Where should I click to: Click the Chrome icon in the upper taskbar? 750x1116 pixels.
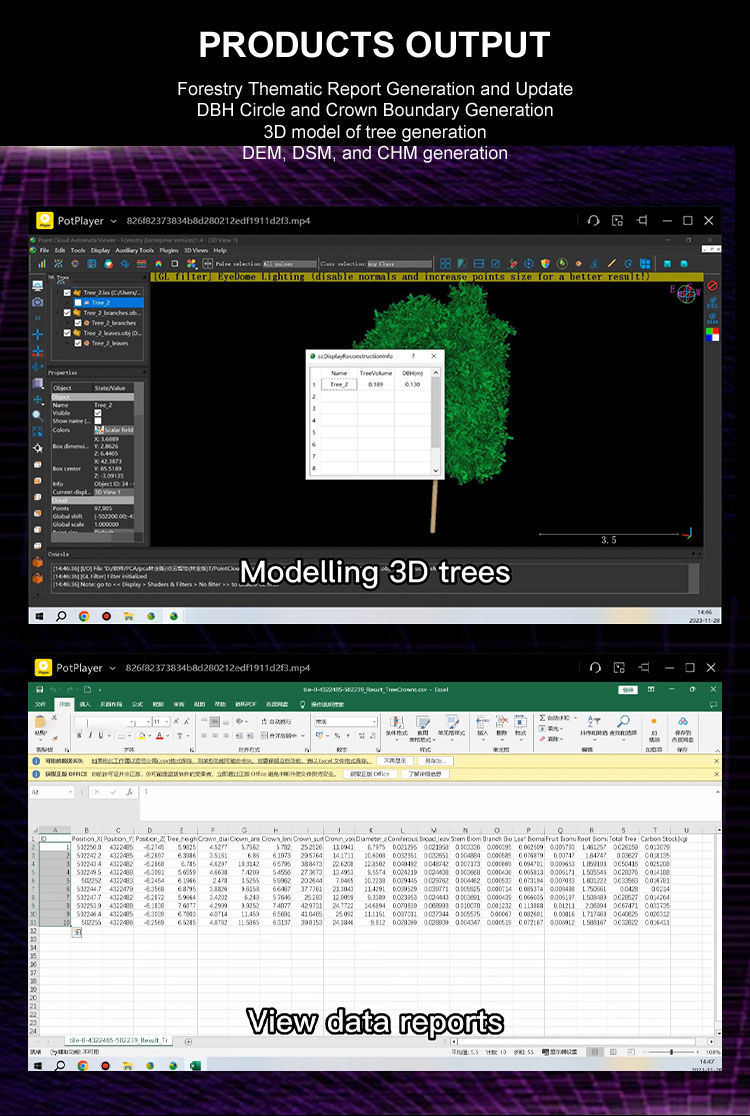(x=84, y=616)
